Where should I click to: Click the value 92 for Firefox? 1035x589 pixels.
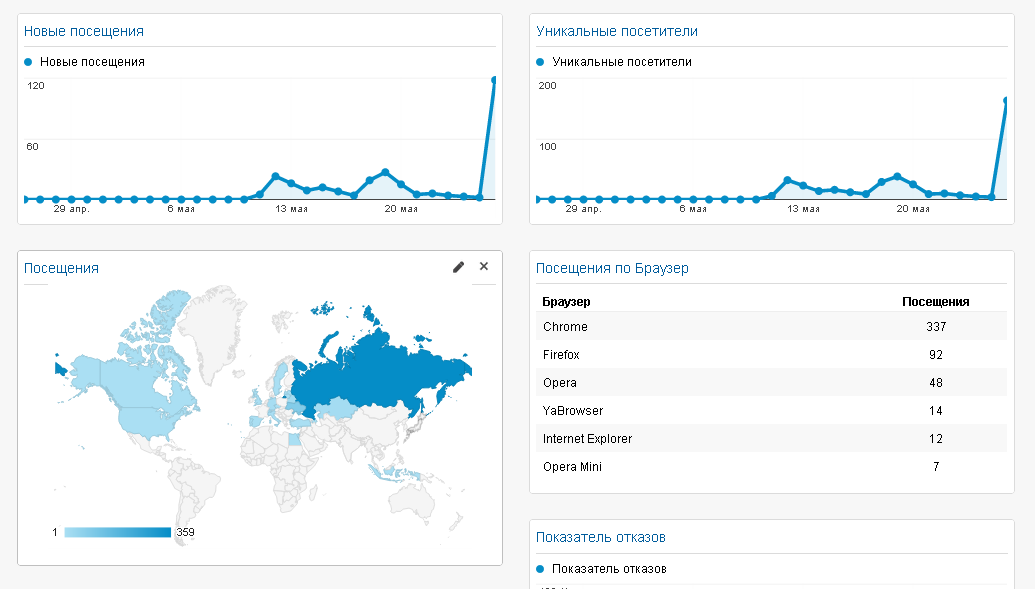click(x=936, y=355)
